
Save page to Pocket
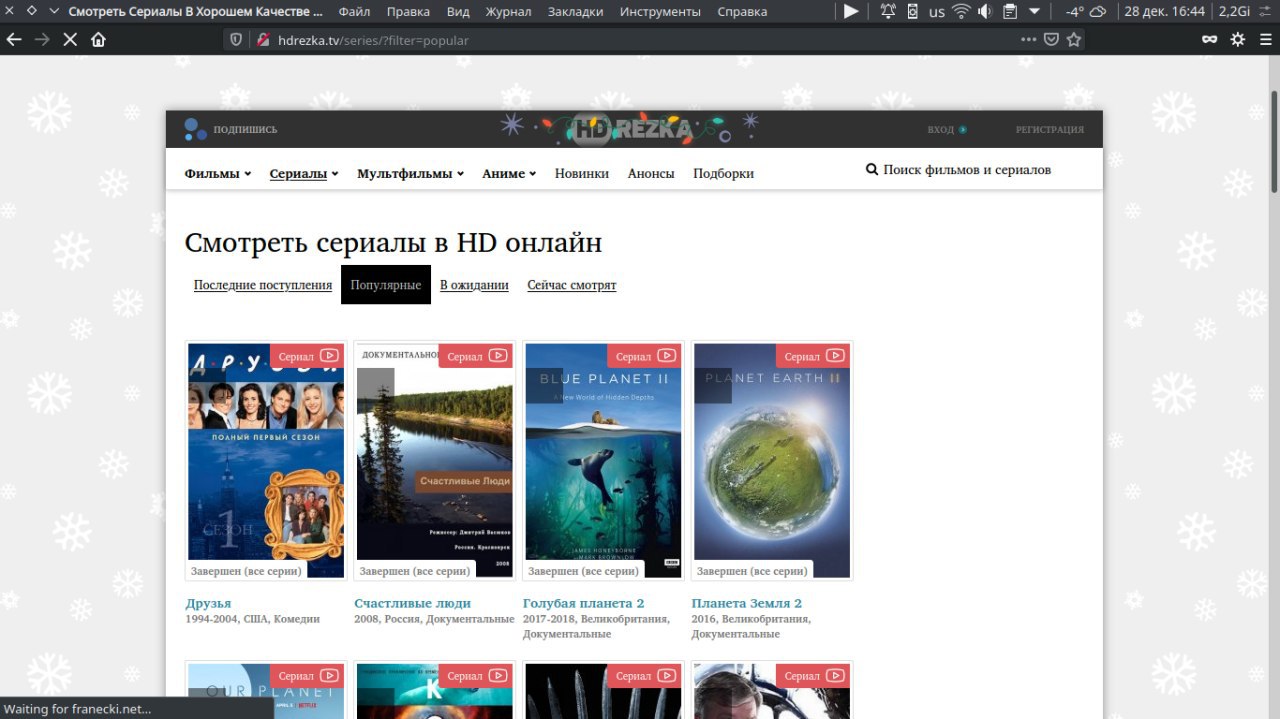1052,40
